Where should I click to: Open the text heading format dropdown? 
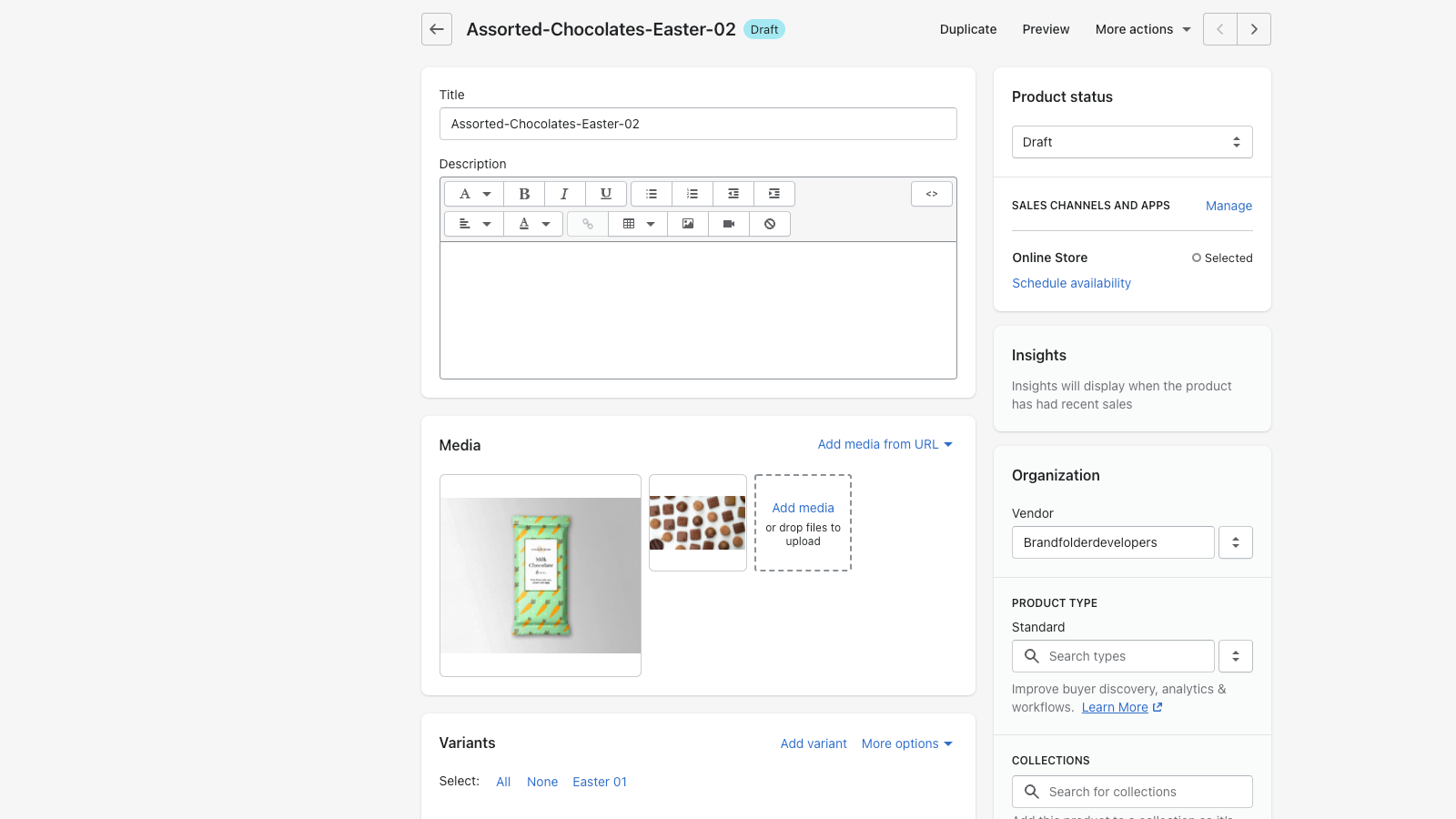coord(474,194)
